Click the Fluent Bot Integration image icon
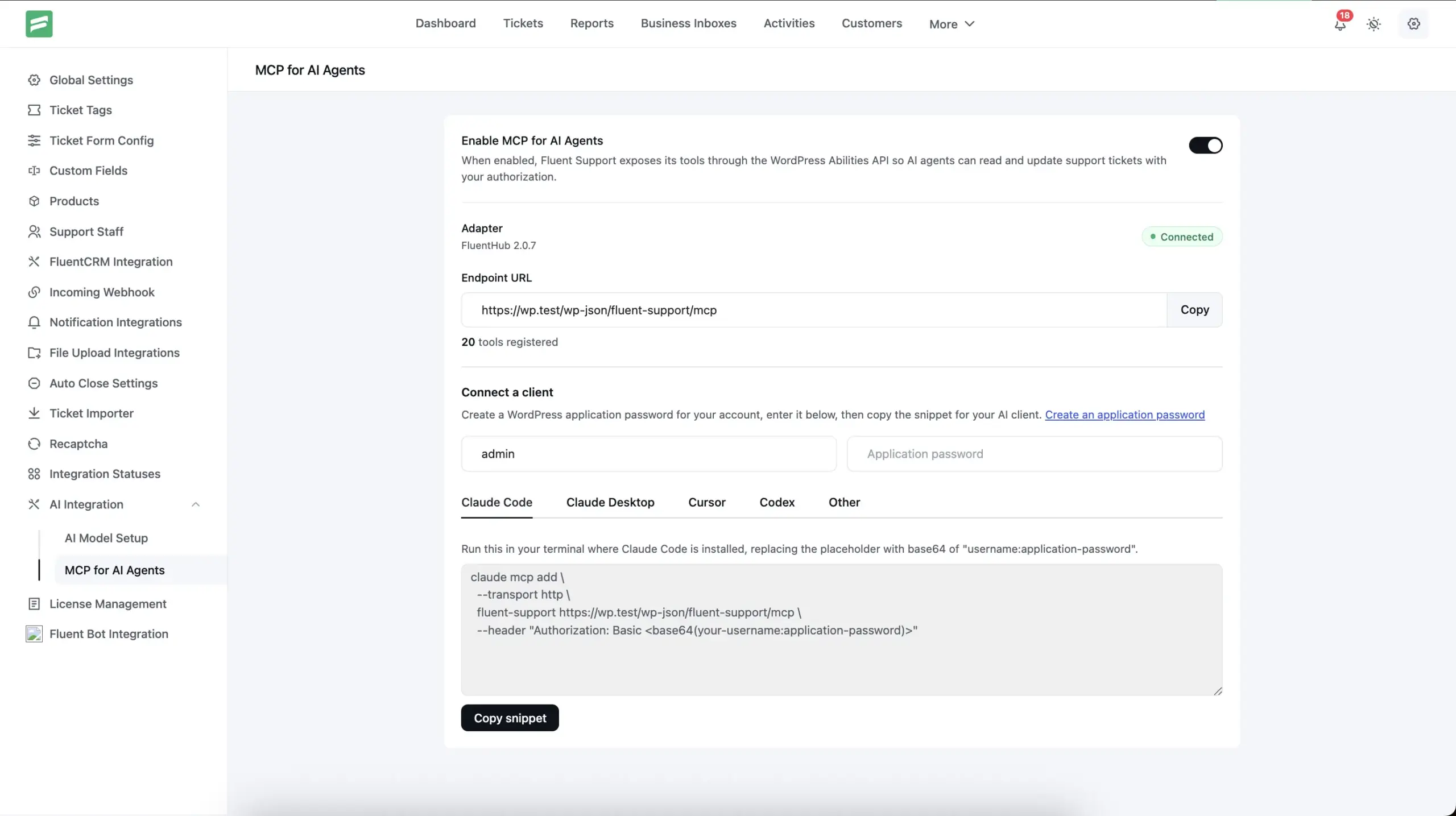 [x=34, y=634]
